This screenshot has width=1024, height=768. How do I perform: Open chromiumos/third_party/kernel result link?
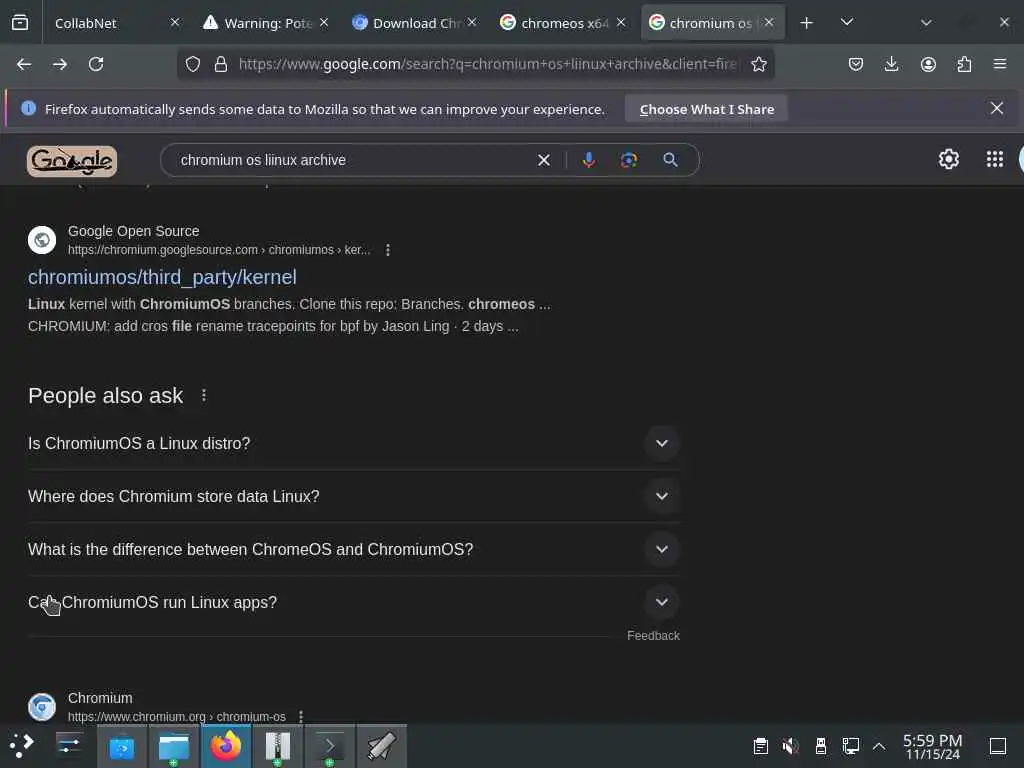pos(162,277)
